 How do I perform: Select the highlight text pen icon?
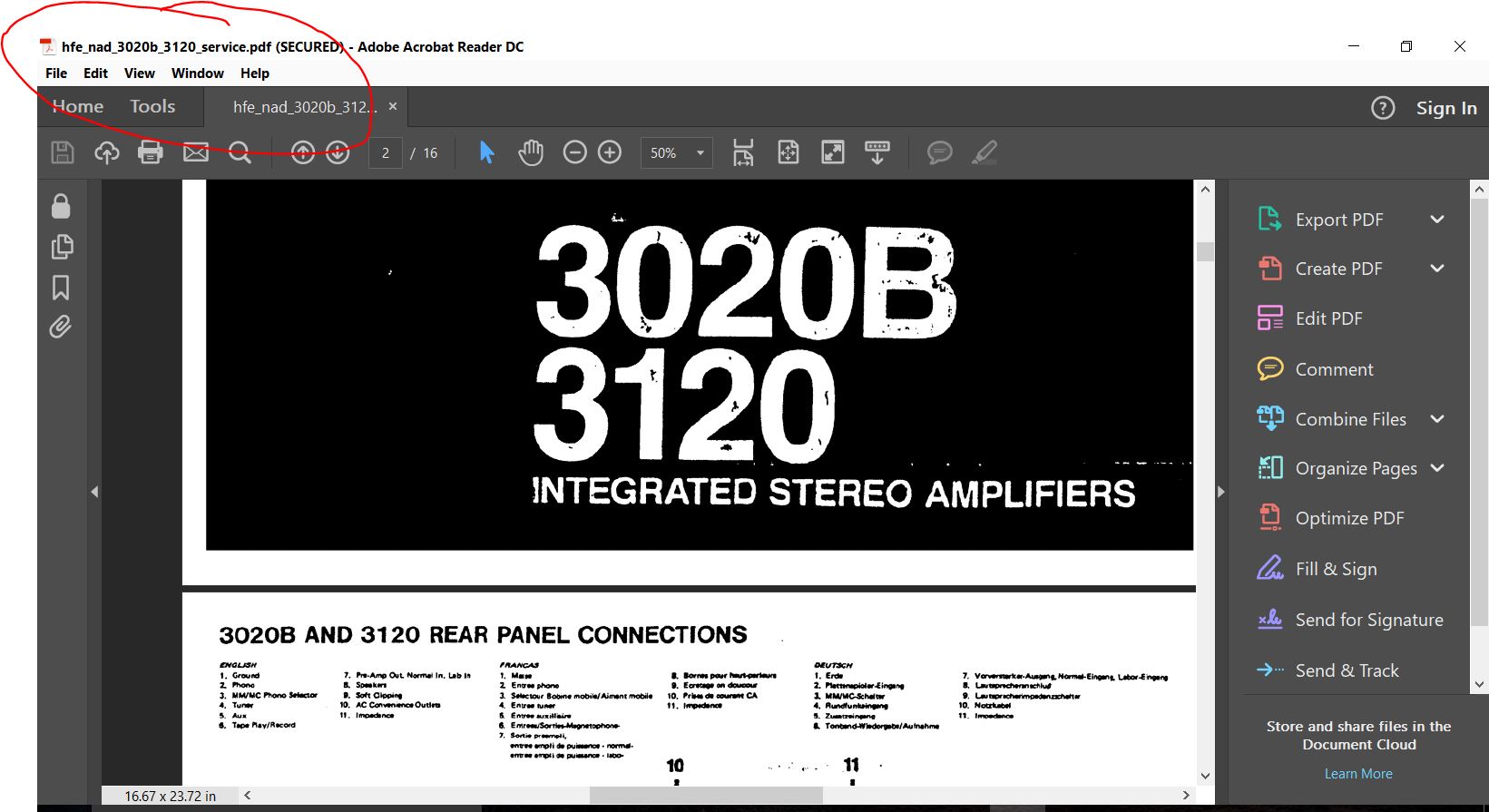point(984,152)
